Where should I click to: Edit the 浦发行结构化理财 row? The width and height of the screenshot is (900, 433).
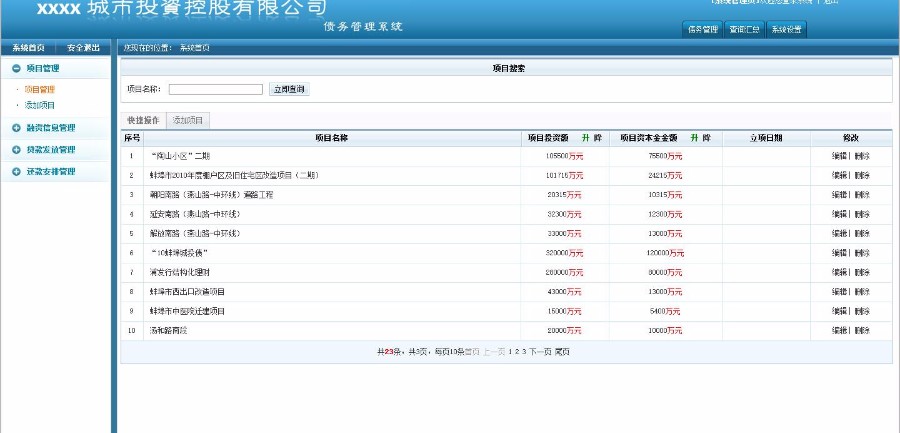coord(839,273)
